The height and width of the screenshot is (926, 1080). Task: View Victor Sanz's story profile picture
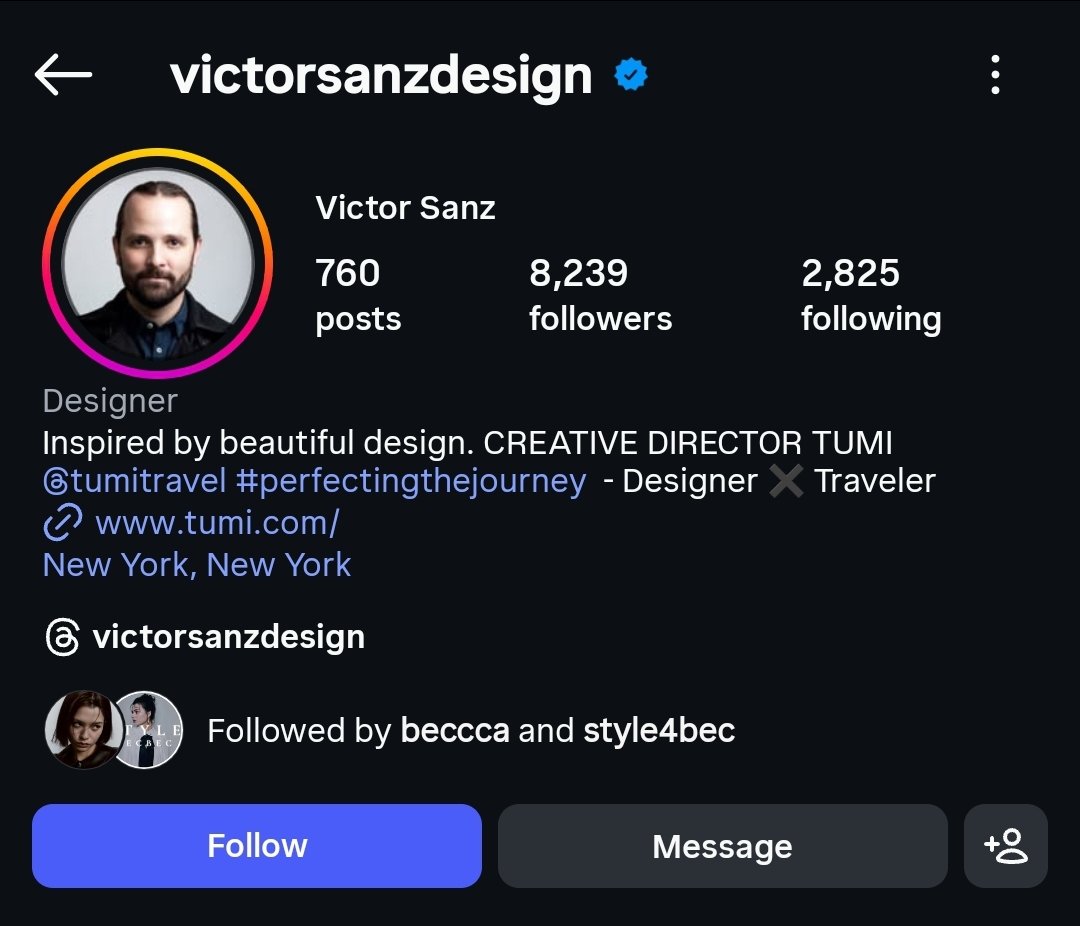point(158,263)
